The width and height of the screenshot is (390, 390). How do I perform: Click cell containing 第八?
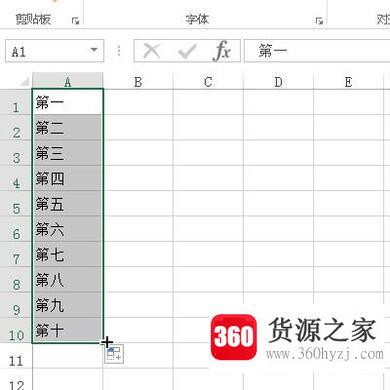[68, 279]
